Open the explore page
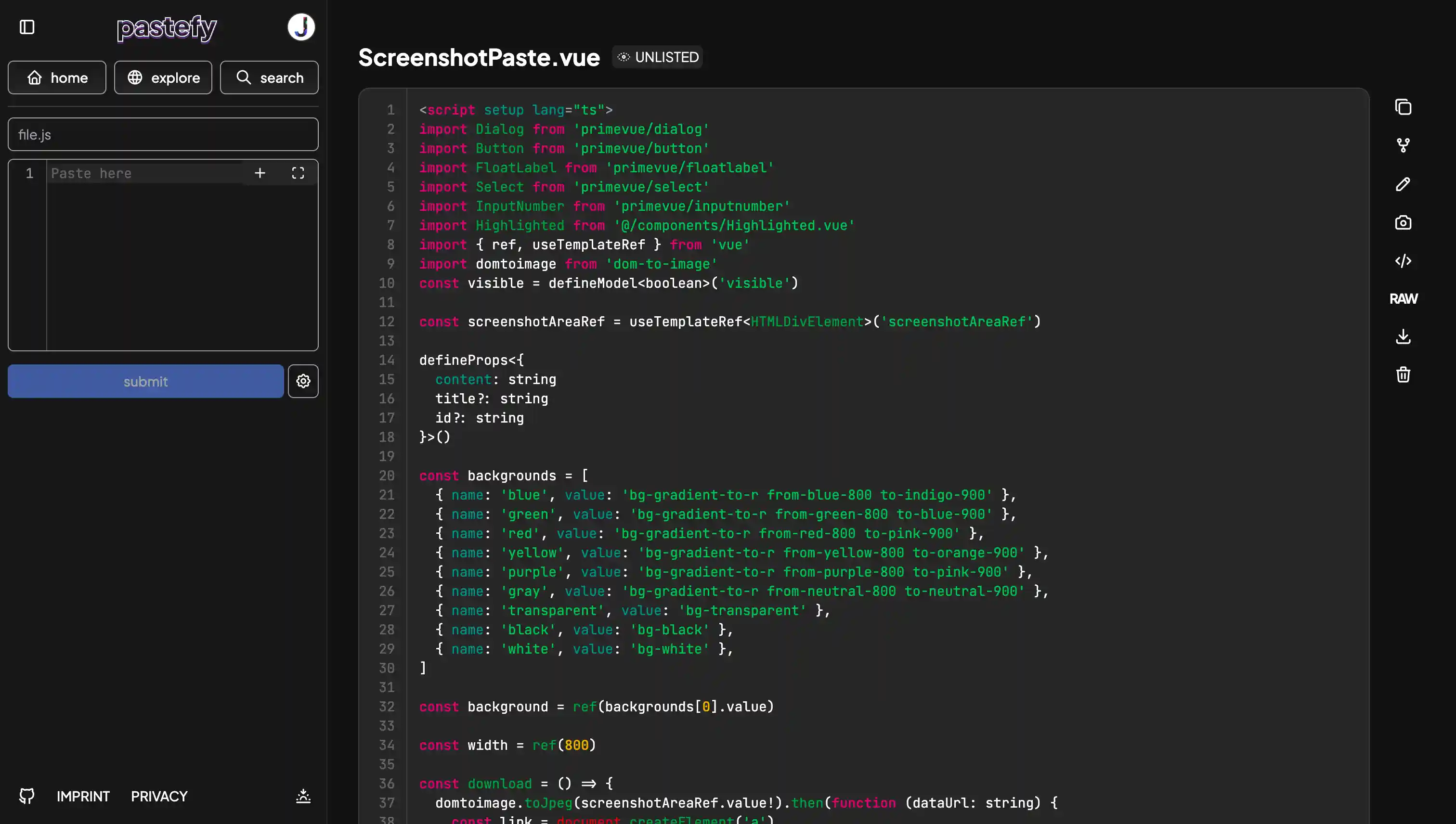The height and width of the screenshot is (824, 1456). point(163,77)
